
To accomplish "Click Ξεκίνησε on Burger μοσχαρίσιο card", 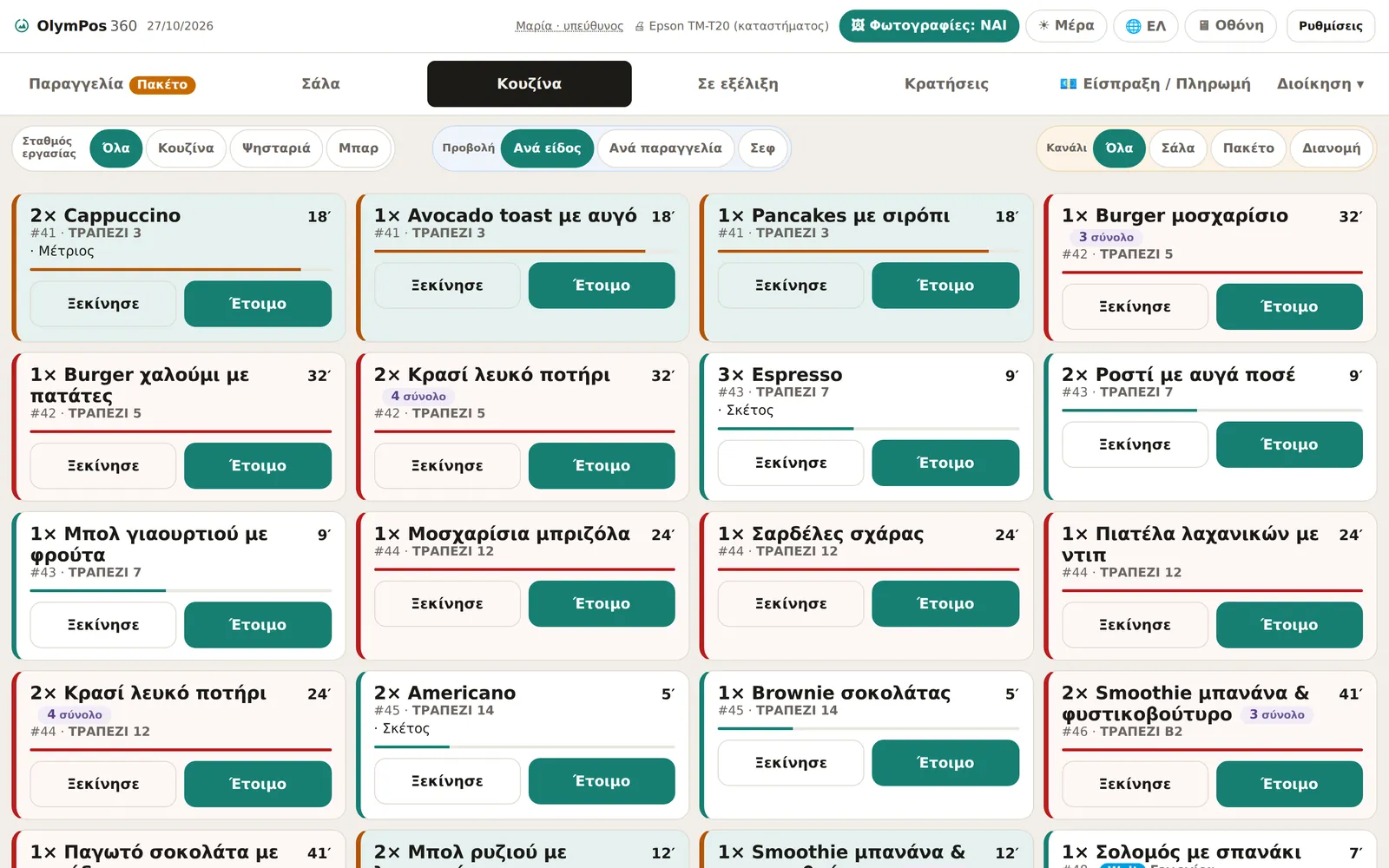I will [x=1135, y=306].
